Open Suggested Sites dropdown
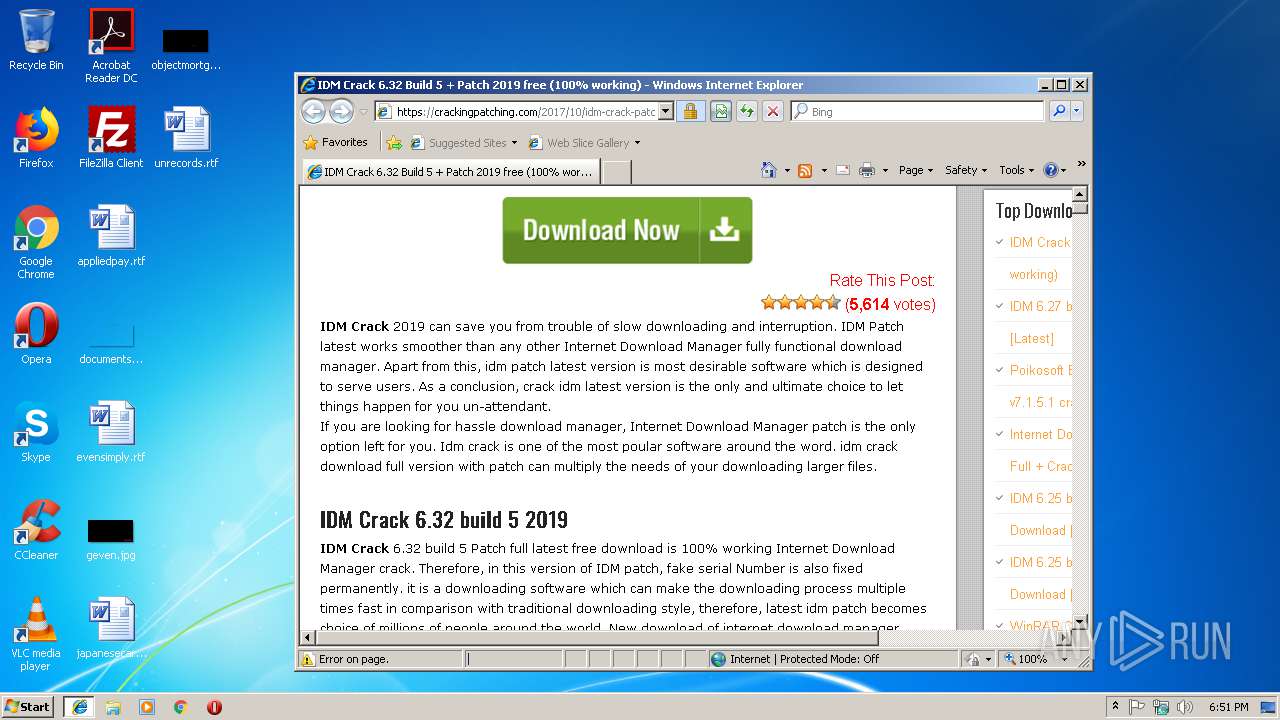The width and height of the screenshot is (1280, 720). click(464, 143)
